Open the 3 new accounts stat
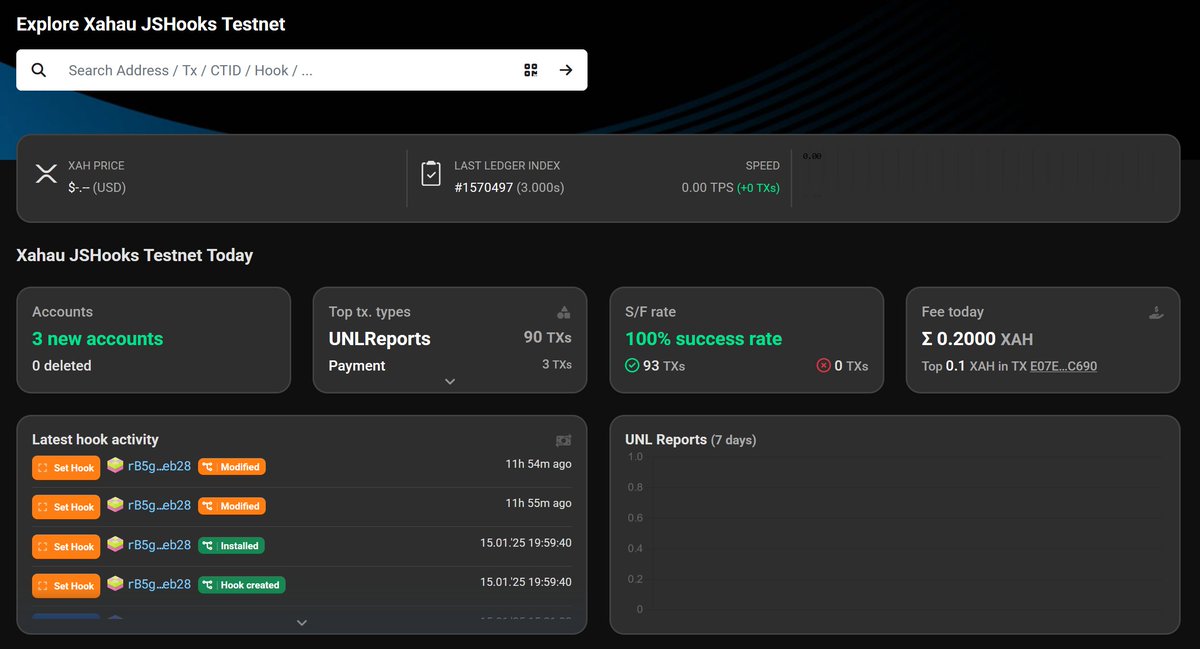Viewport: 1200px width, 649px height. pos(97,339)
